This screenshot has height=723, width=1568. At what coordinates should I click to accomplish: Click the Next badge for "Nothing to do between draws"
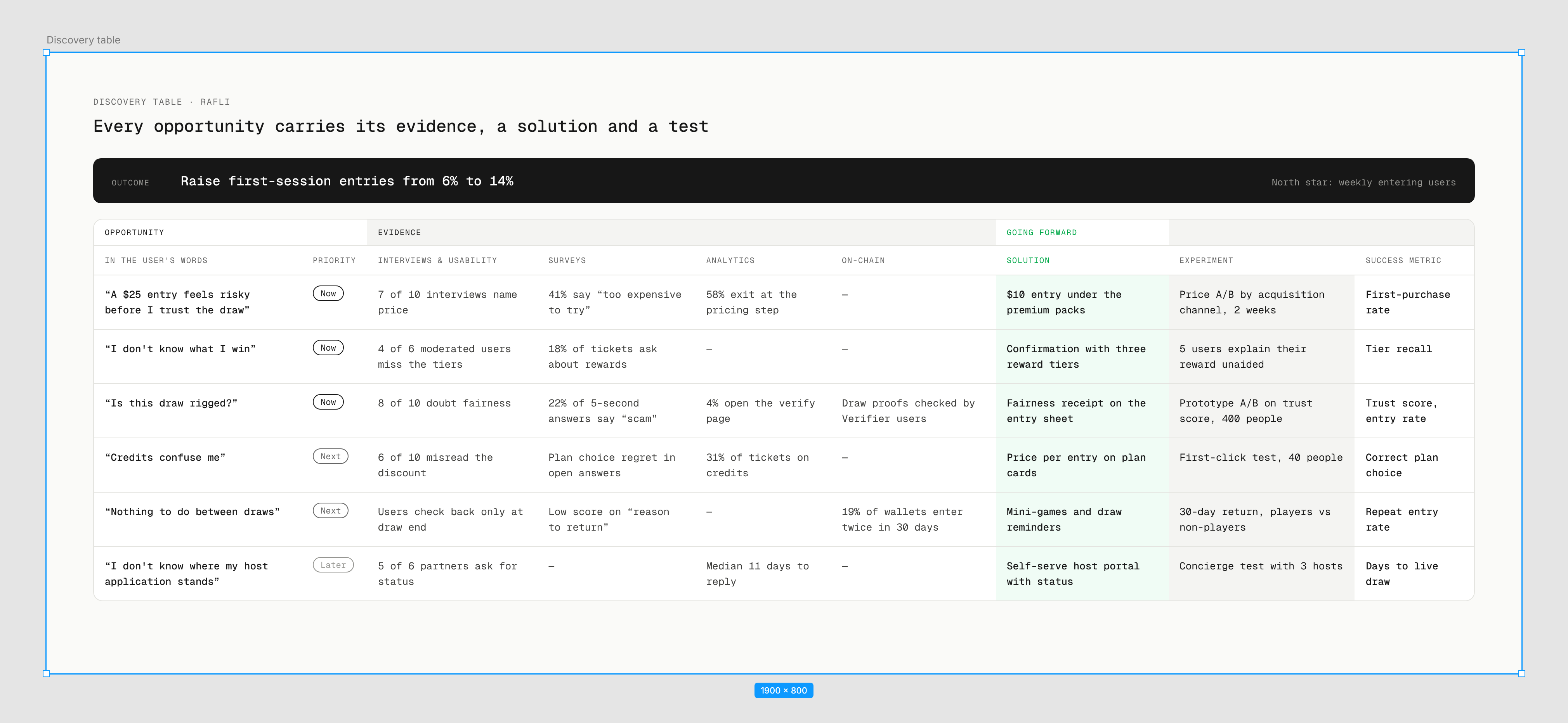click(331, 511)
